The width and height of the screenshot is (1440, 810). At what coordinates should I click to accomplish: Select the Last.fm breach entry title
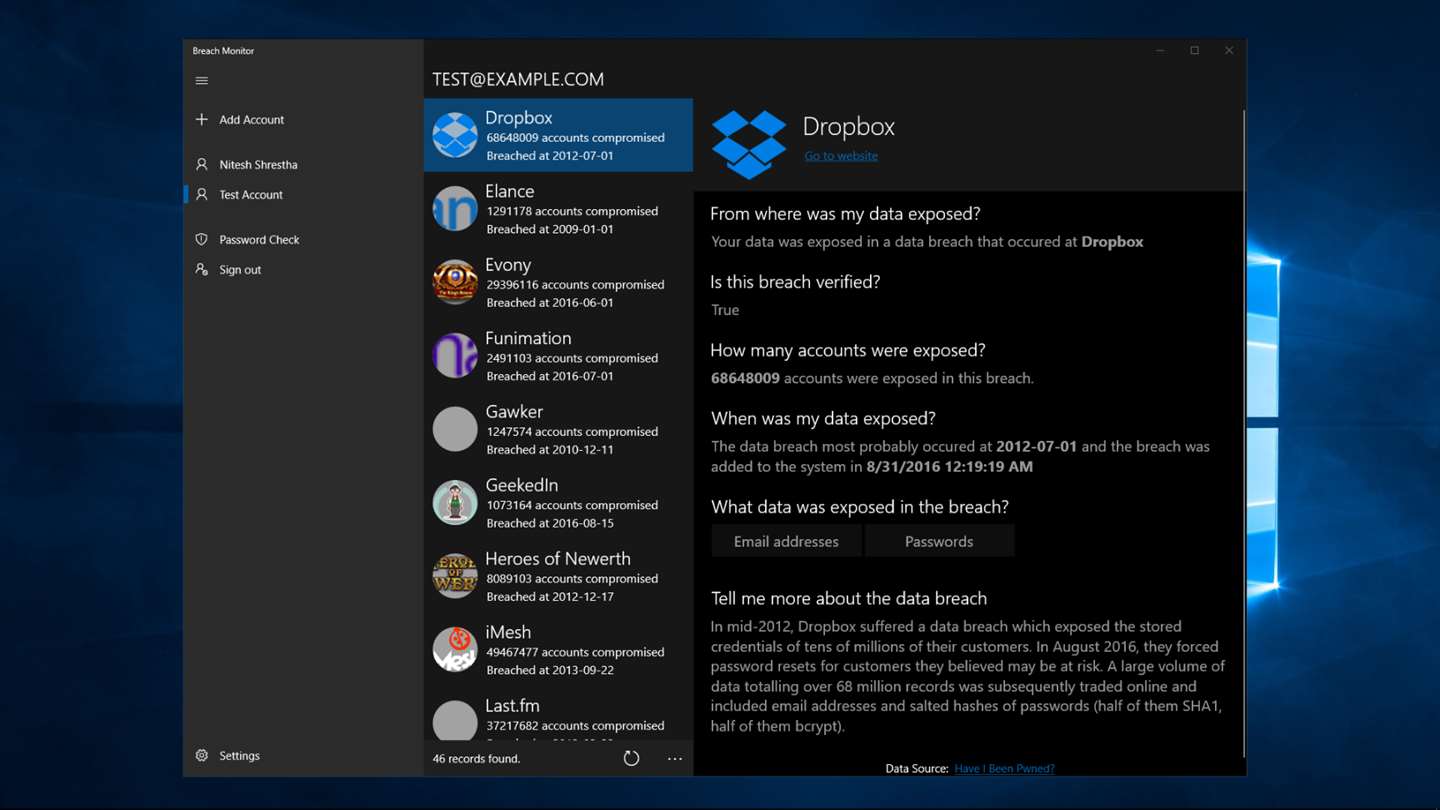click(x=512, y=705)
